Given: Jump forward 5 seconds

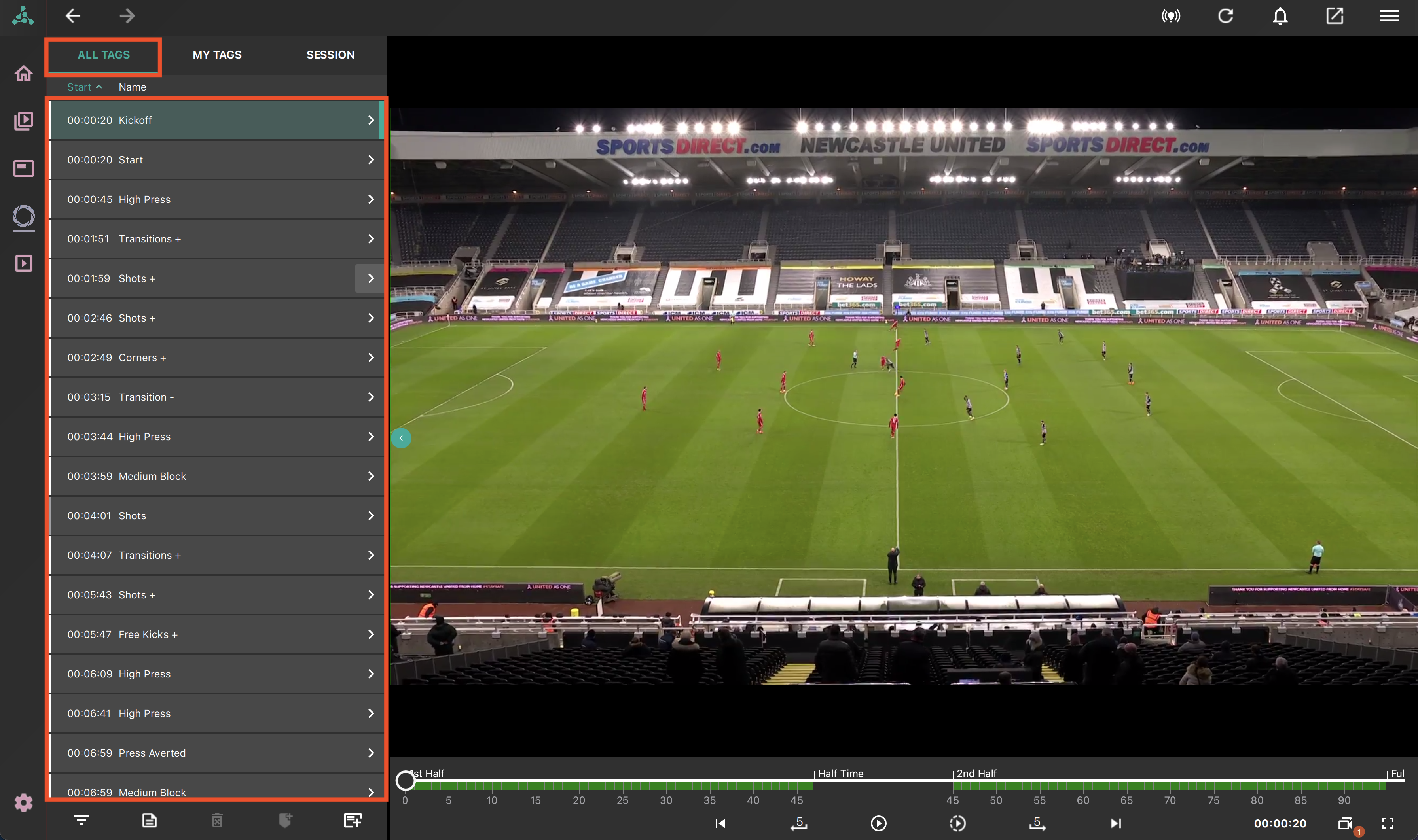Looking at the screenshot, I should coord(1037,823).
